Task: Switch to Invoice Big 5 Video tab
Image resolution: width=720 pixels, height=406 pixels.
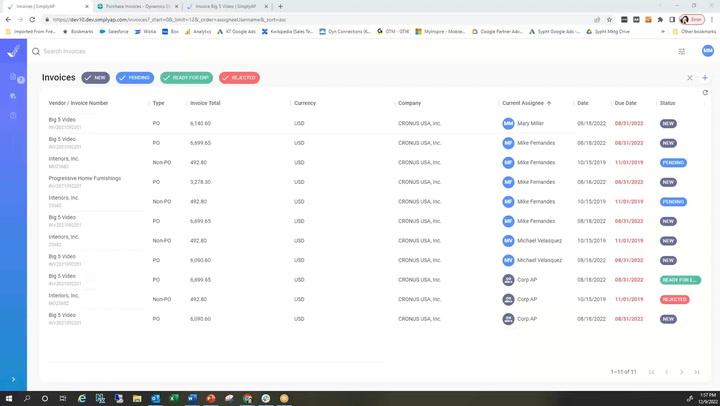Action: pyautogui.click(x=226, y=6)
